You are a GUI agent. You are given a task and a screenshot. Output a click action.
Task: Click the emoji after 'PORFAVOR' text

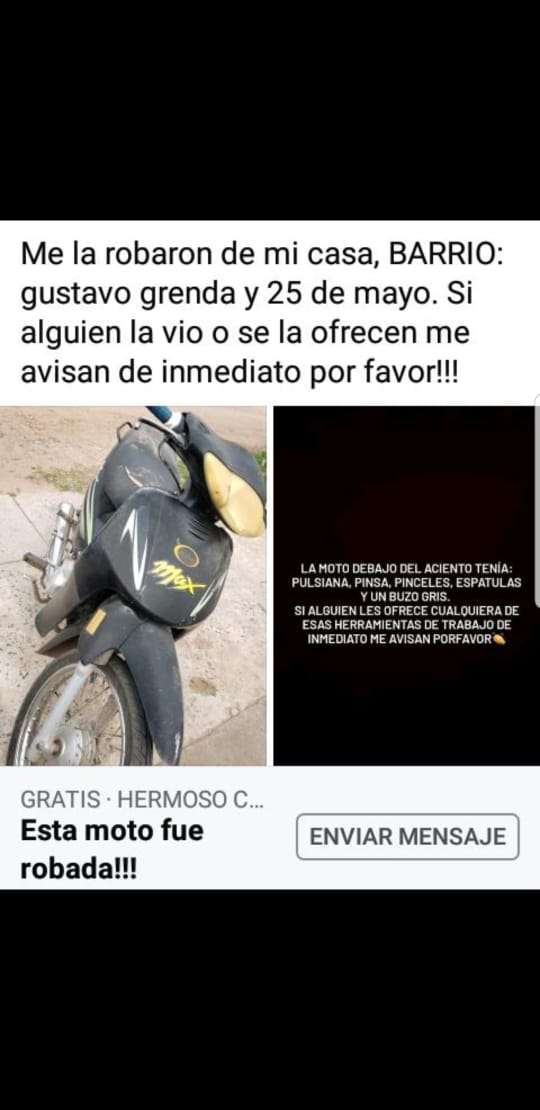499,640
